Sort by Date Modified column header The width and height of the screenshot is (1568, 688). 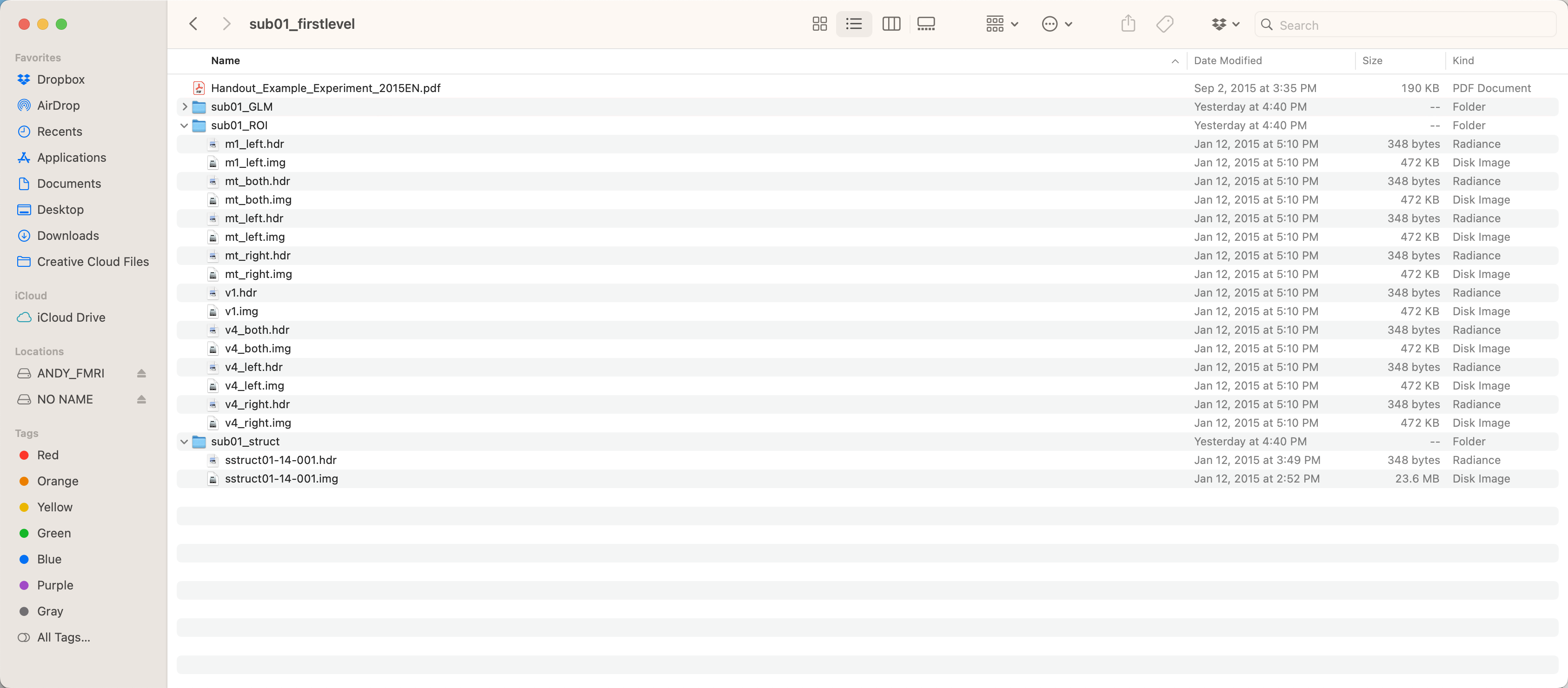coord(1228,60)
